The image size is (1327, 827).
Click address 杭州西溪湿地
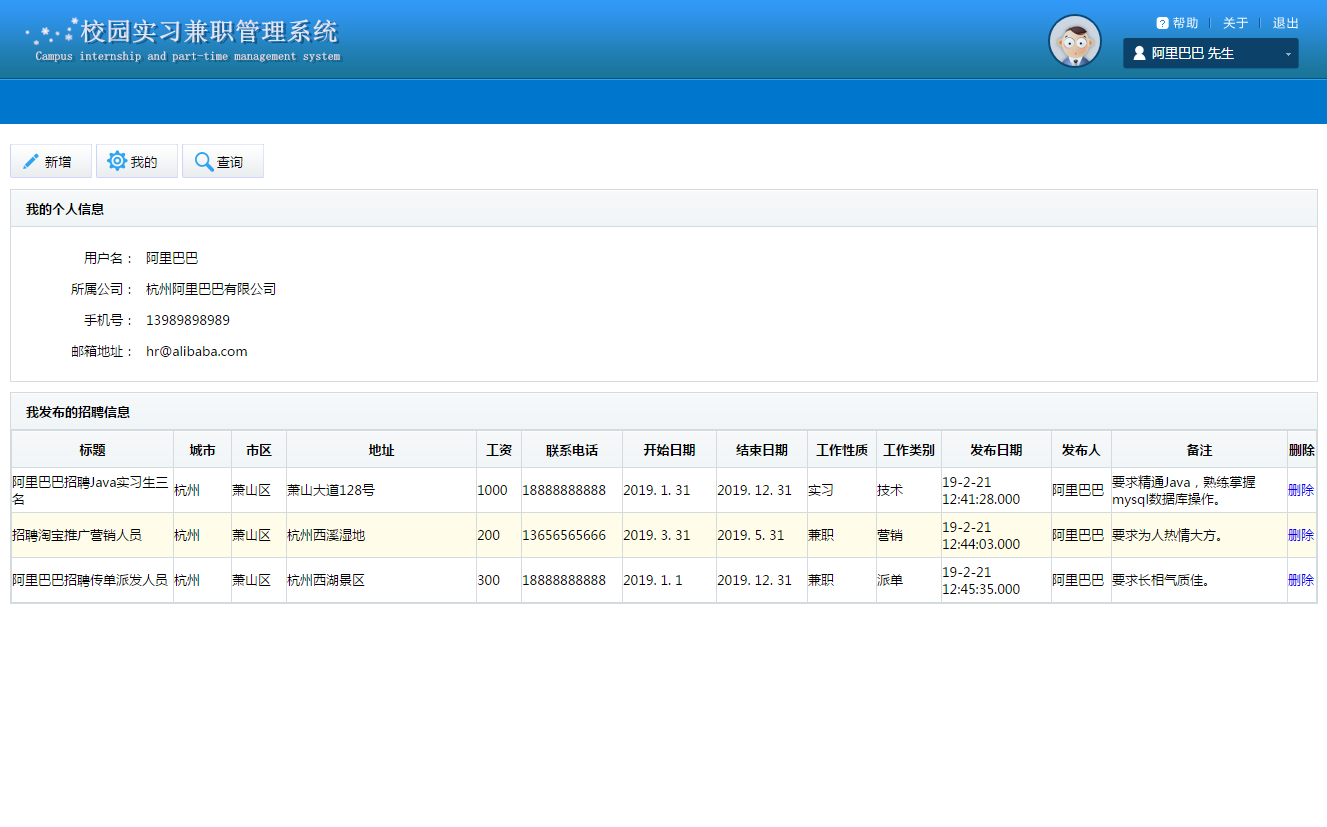pyautogui.click(x=326, y=535)
